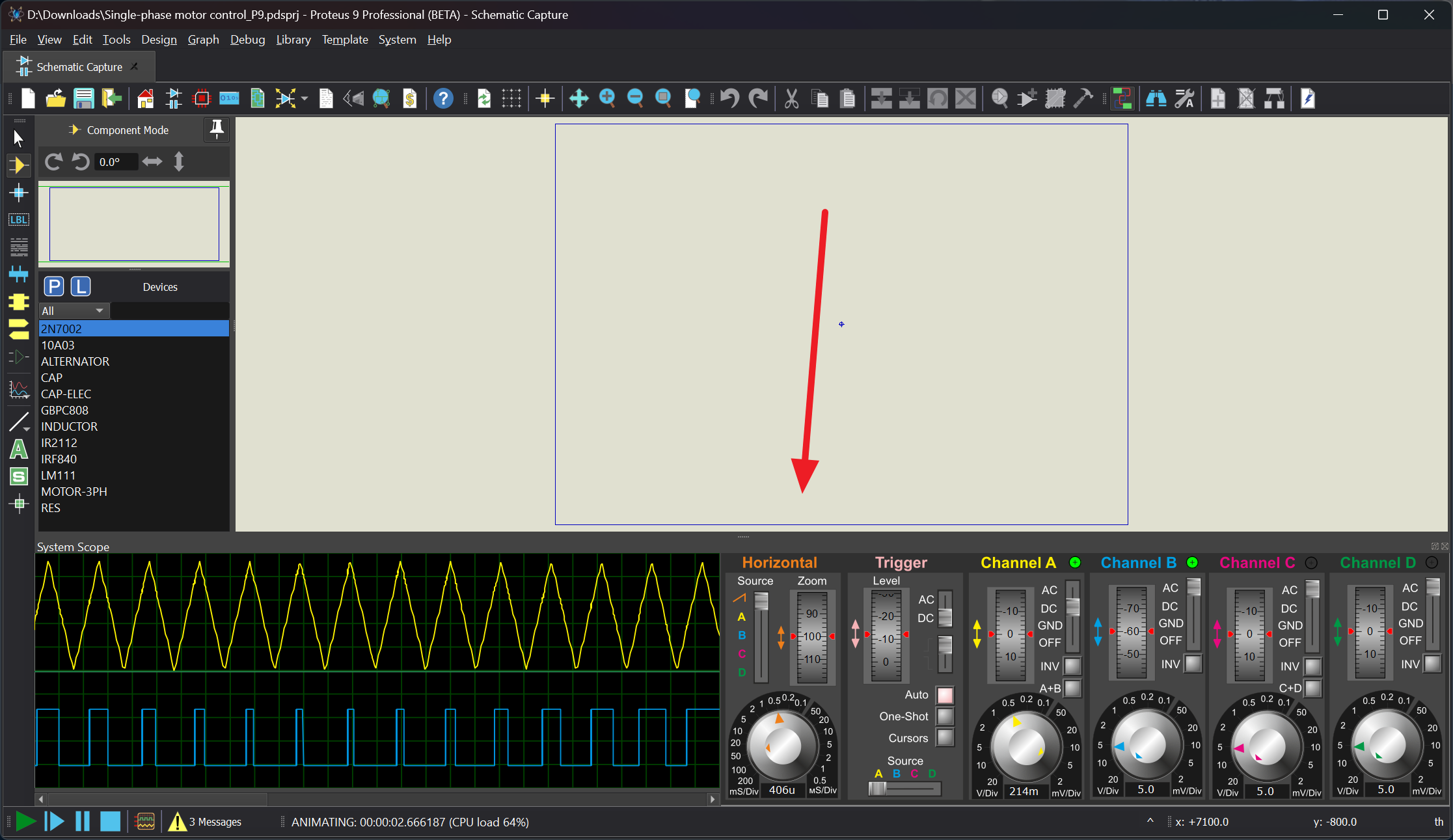Expand the zoom tool dropdown arrow
Image resolution: width=1453 pixels, height=840 pixels.
coord(304,98)
